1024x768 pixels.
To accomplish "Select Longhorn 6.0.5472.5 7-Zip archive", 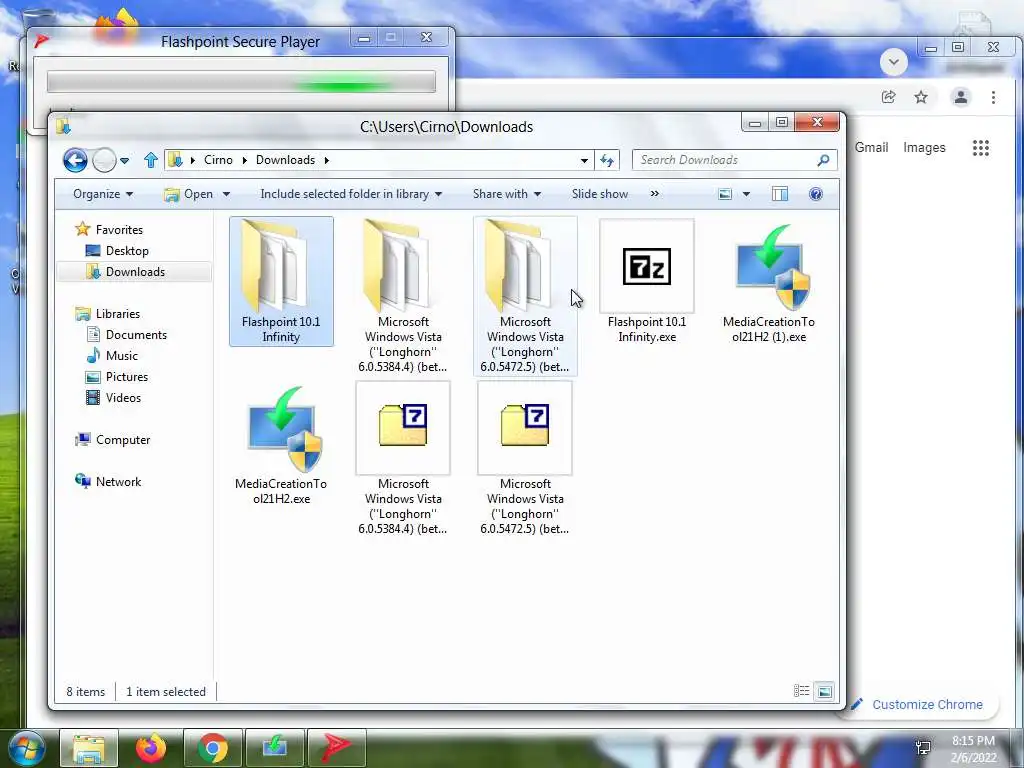I will tap(525, 428).
